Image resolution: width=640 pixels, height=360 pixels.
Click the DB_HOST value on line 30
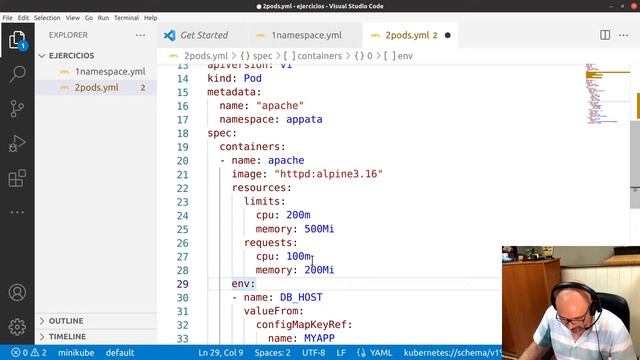(301, 298)
